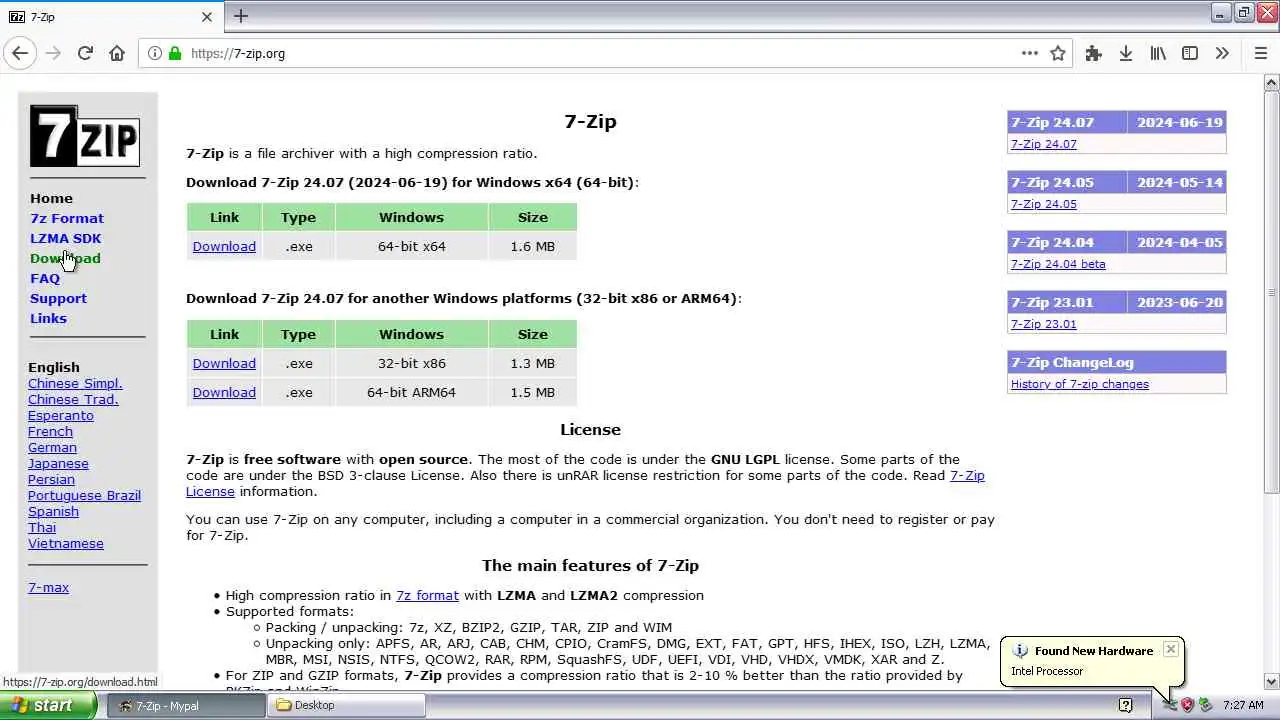
Task: Open the 7-max link
Action: point(48,587)
